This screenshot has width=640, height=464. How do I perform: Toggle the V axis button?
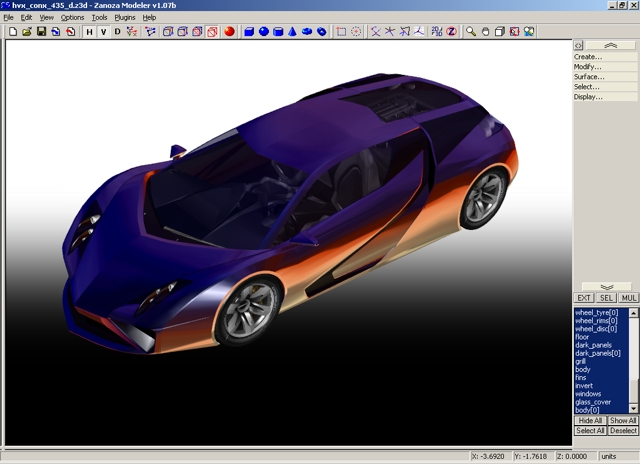[103, 32]
